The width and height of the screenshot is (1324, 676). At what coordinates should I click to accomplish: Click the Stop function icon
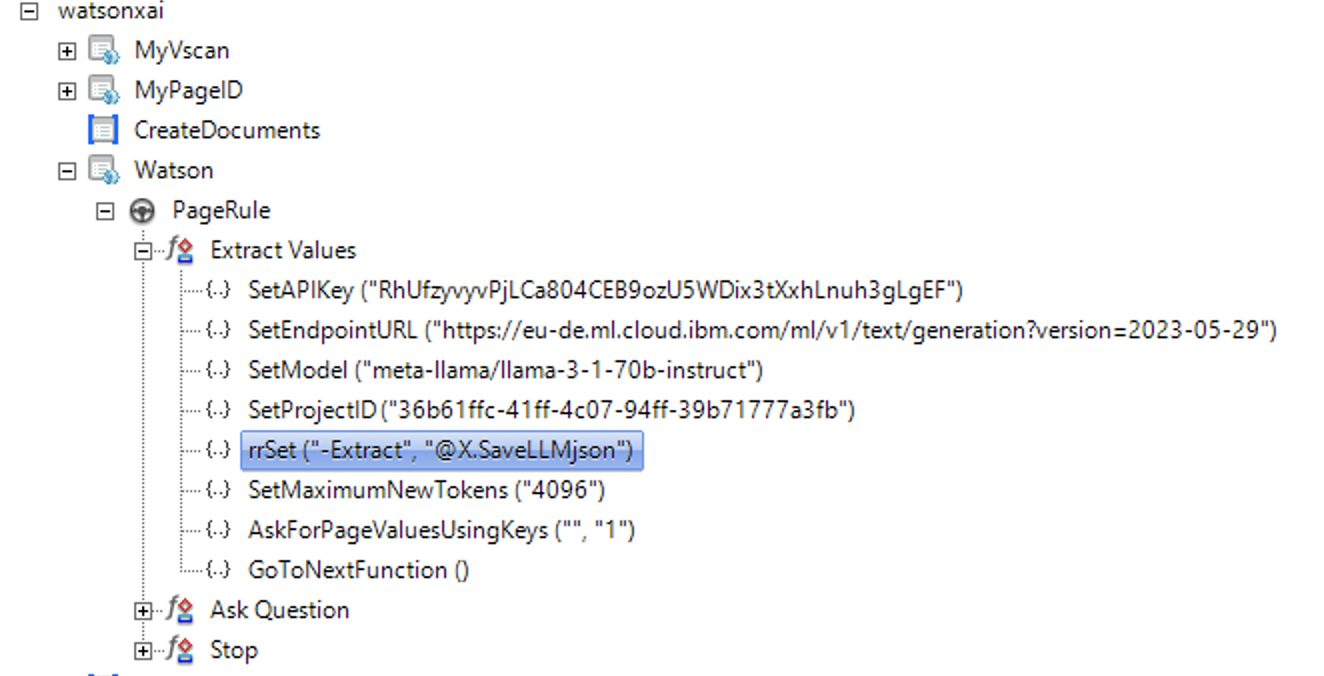pos(181,650)
